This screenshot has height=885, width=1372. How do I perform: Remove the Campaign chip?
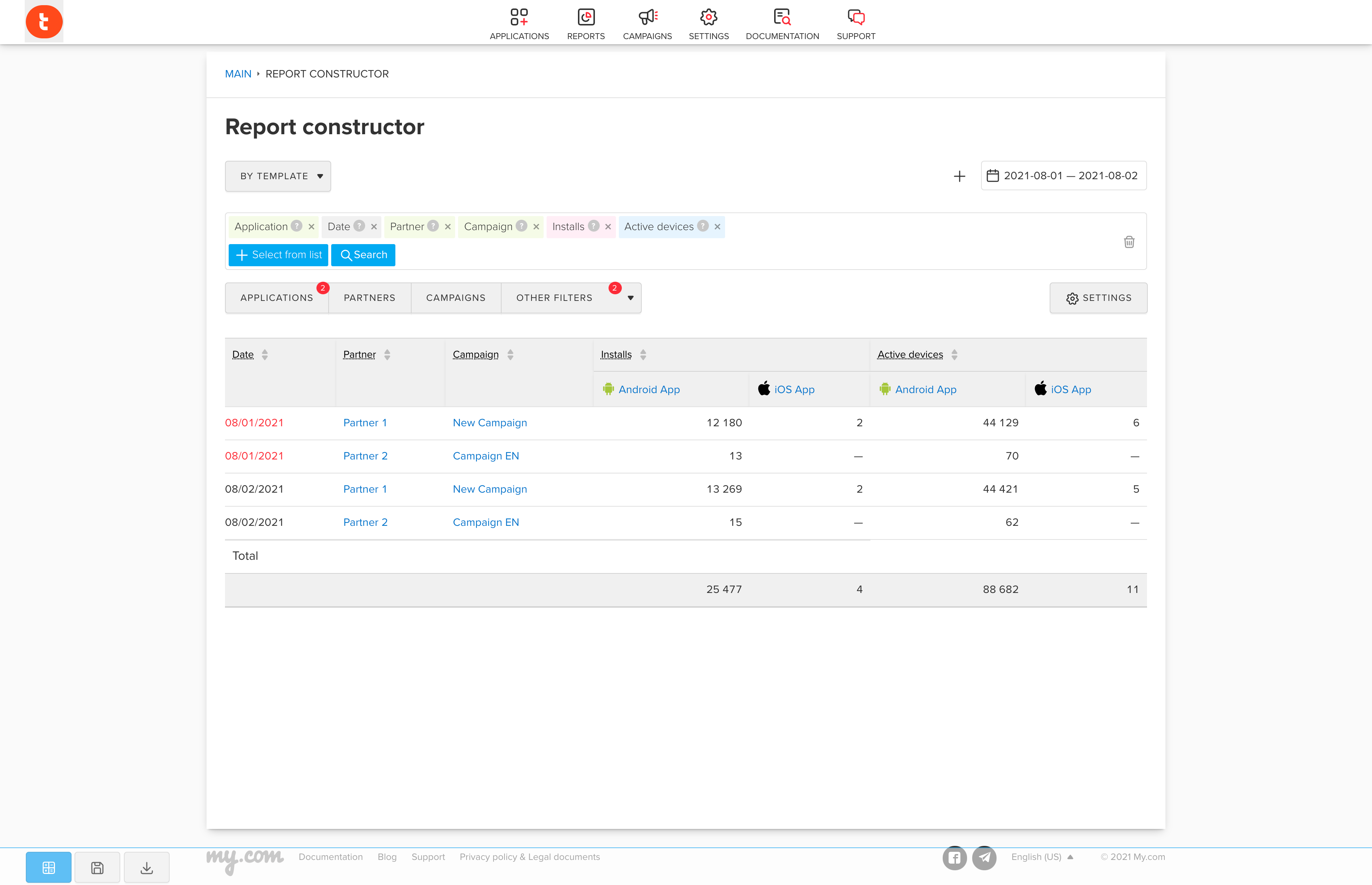(x=536, y=227)
